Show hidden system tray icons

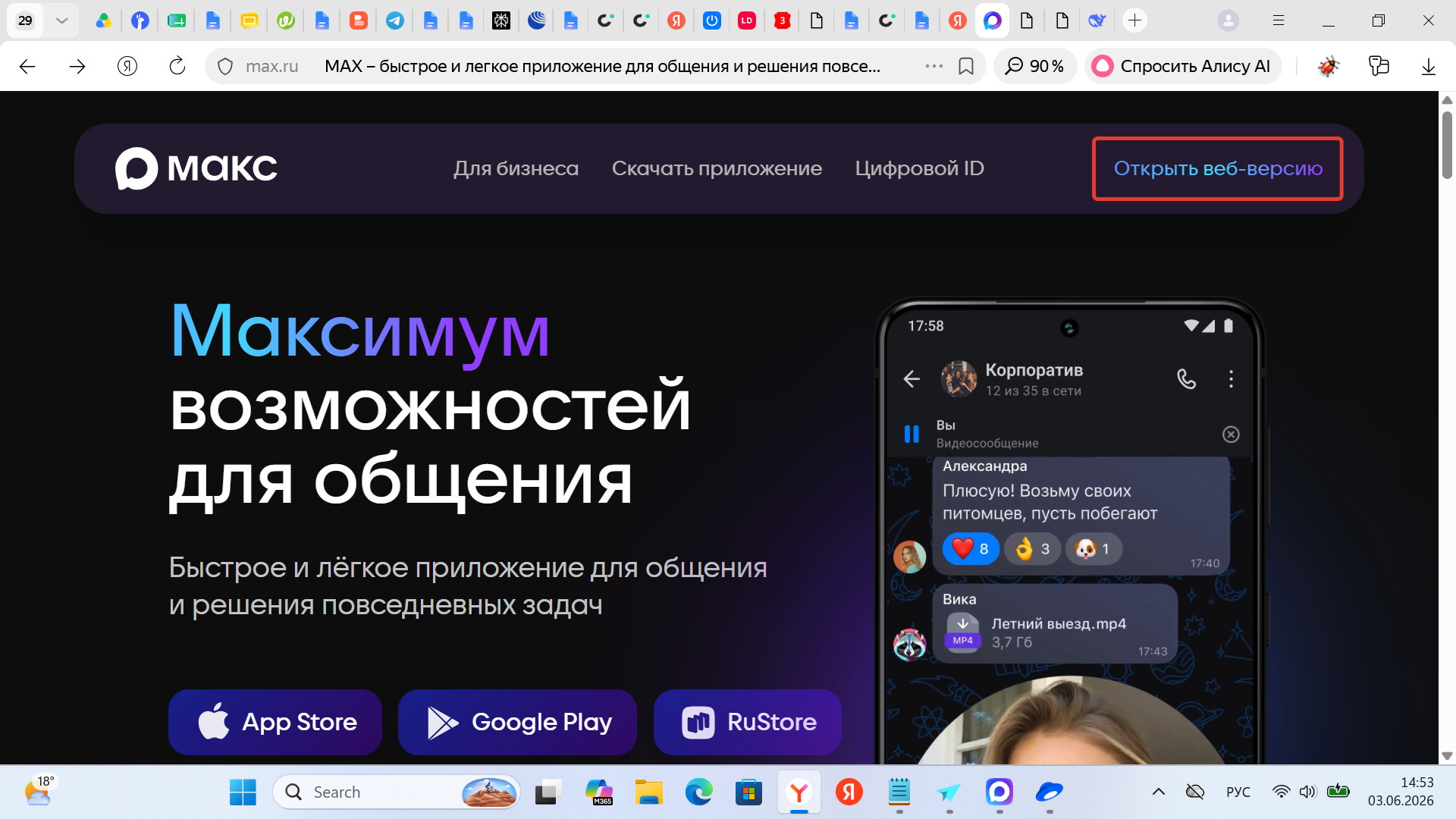click(1158, 792)
